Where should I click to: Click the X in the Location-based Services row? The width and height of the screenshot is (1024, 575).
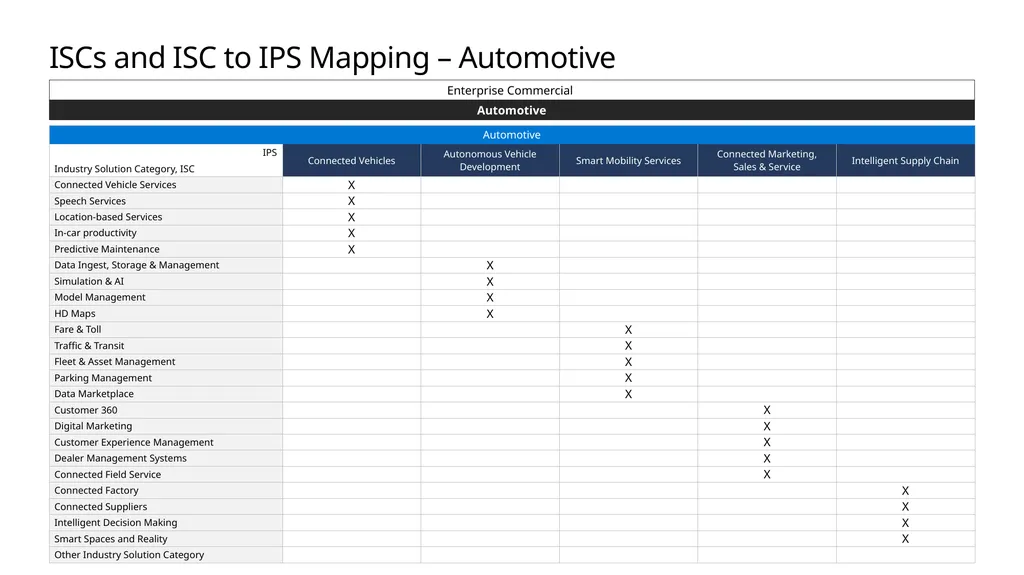351,217
